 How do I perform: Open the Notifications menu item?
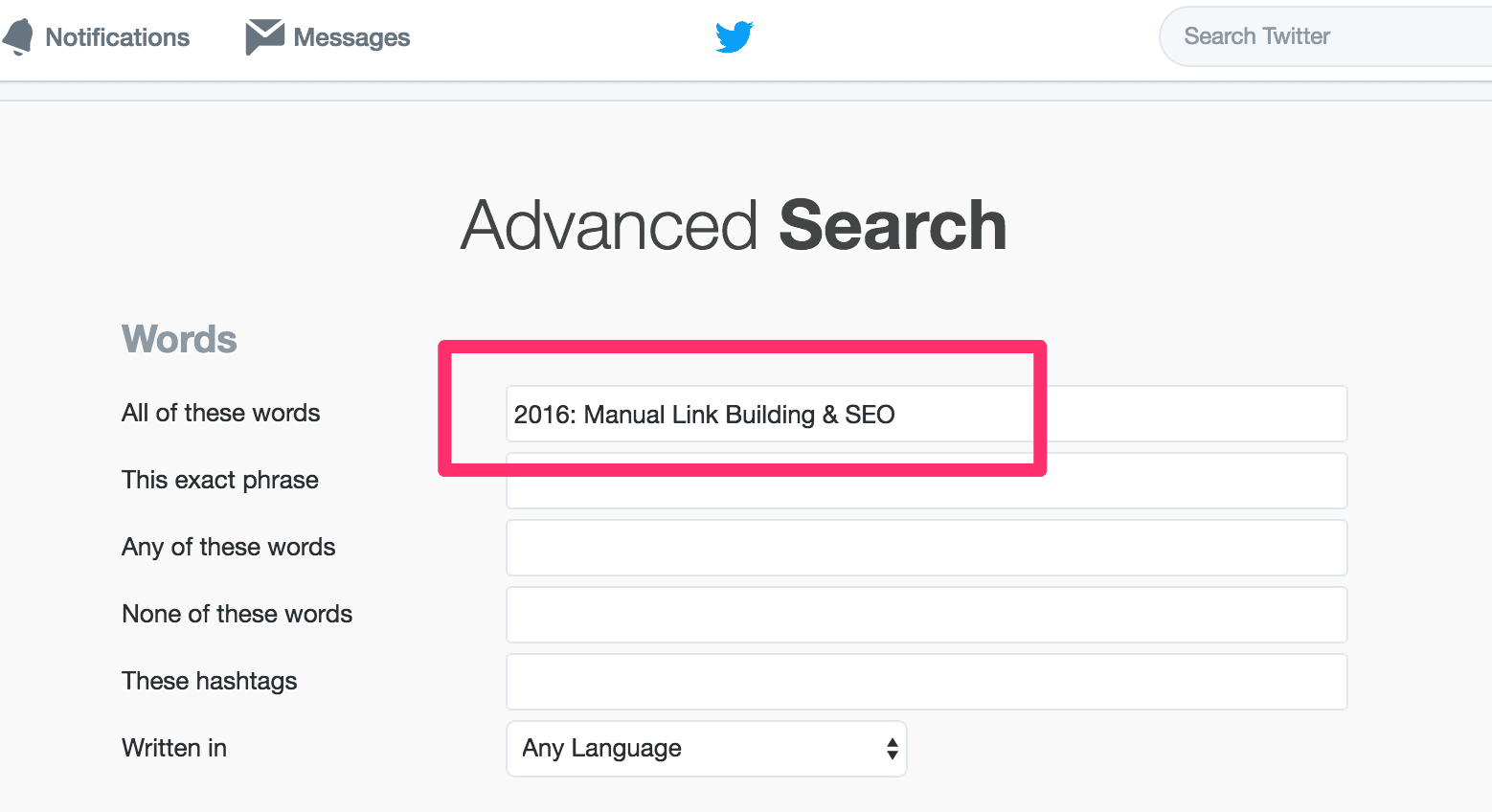[96, 37]
